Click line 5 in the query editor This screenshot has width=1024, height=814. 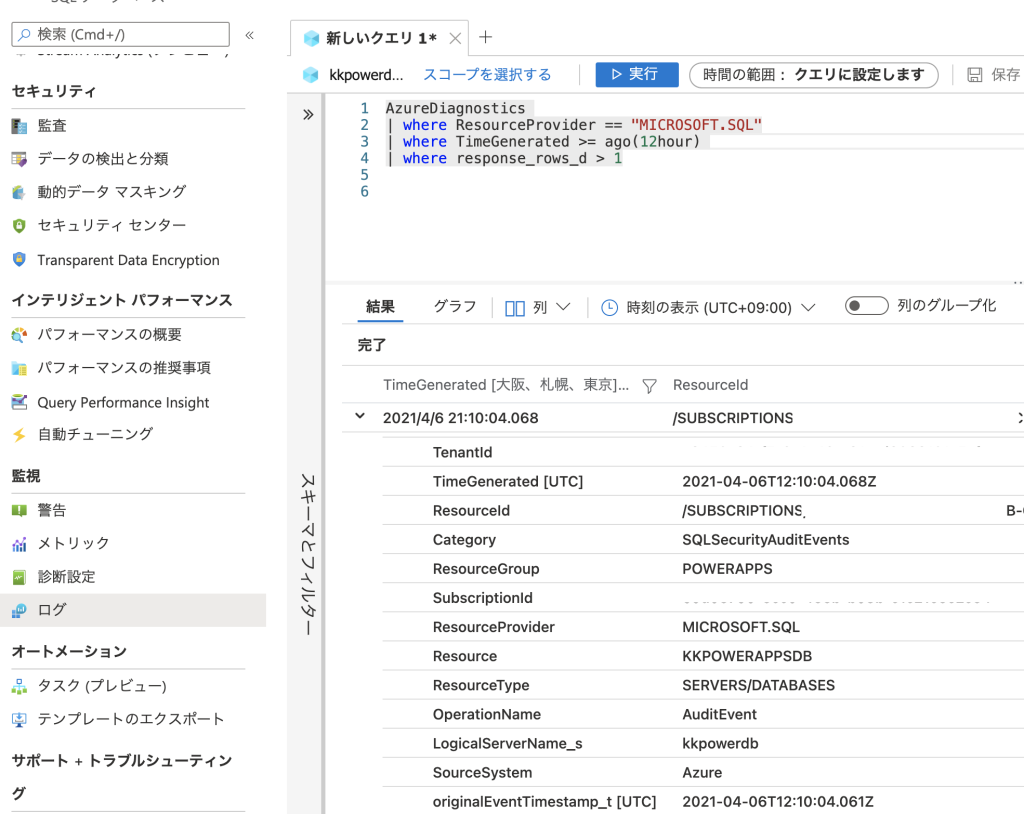click(x=673, y=175)
